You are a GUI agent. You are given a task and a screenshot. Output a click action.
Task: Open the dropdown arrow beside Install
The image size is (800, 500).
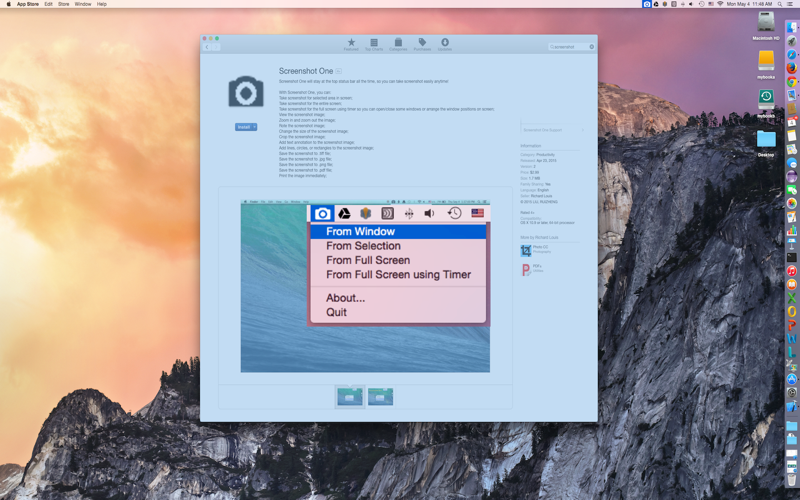[x=255, y=127]
